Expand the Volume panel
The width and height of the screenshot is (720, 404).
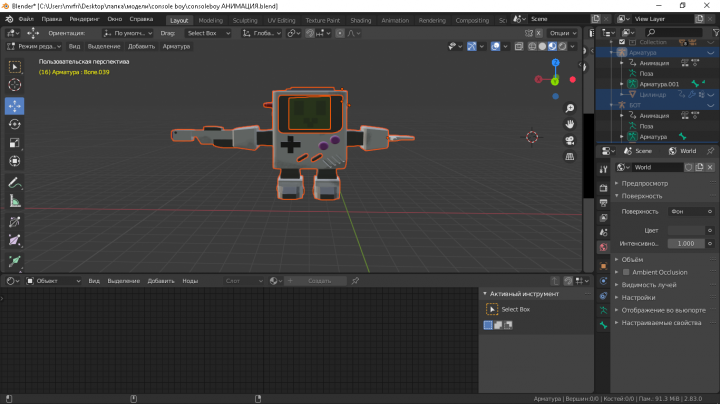[x=632, y=260]
